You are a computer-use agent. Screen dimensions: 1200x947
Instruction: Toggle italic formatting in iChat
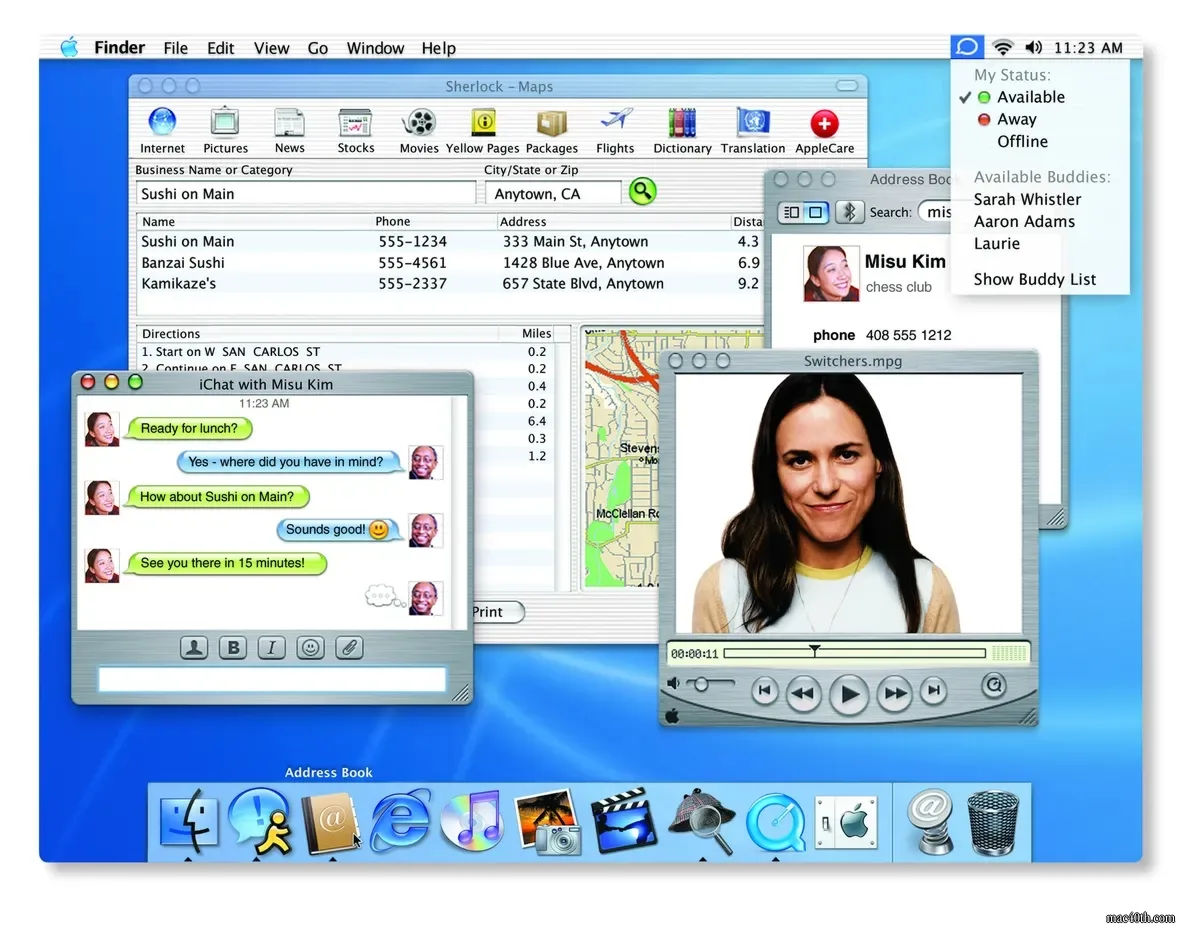(271, 647)
